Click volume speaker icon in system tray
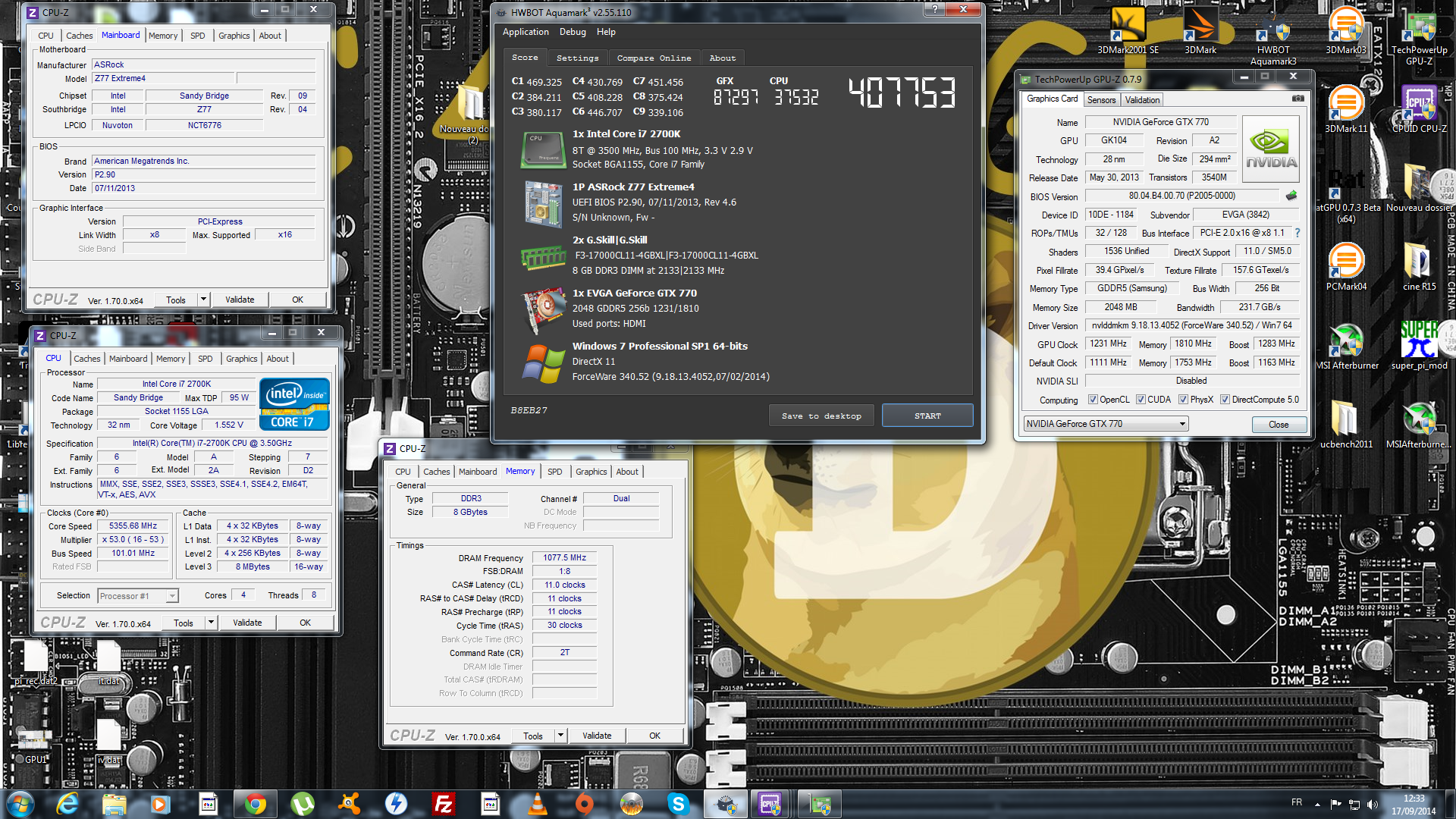This screenshot has width=1456, height=819. coord(1371,804)
